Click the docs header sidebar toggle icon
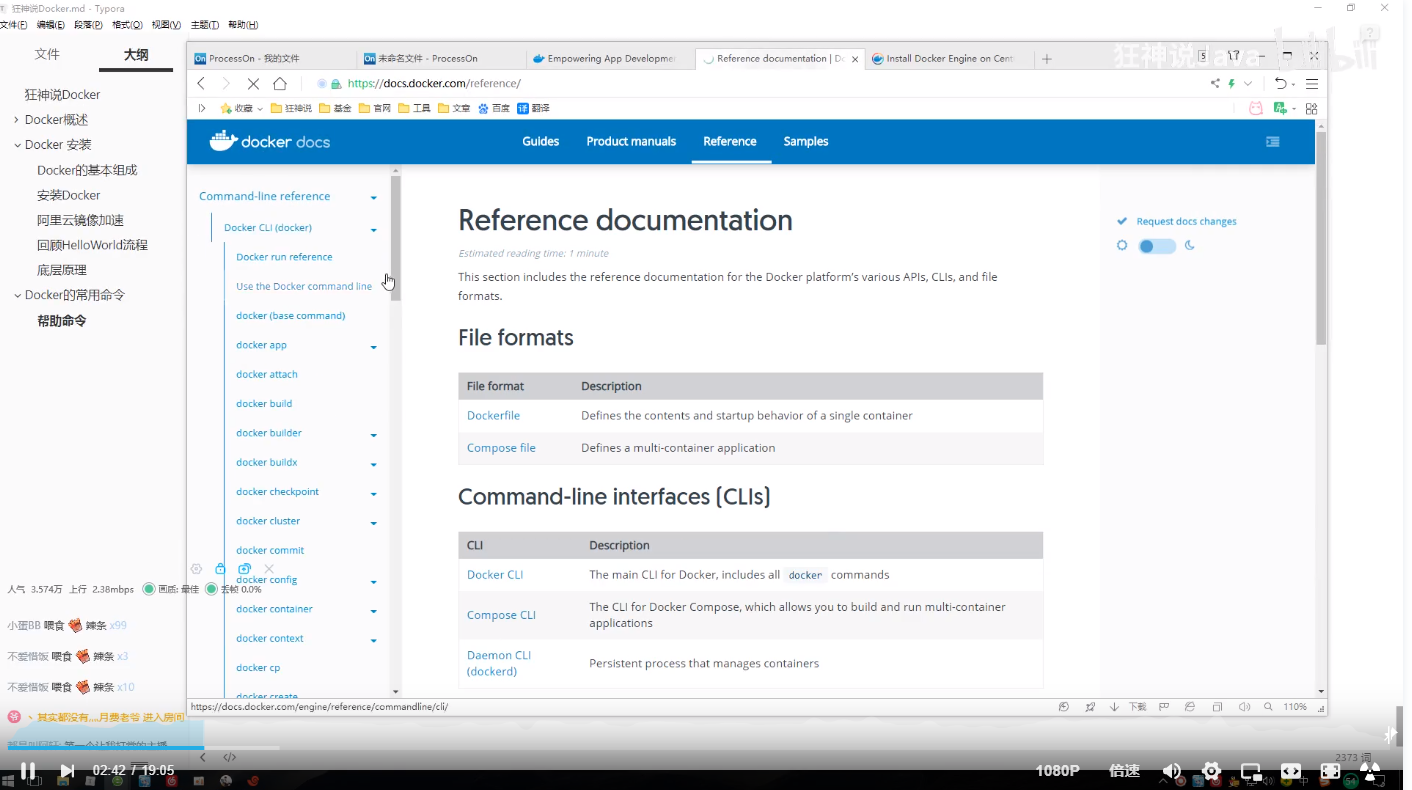Screen dimensions: 1412x790 [x=1273, y=142]
